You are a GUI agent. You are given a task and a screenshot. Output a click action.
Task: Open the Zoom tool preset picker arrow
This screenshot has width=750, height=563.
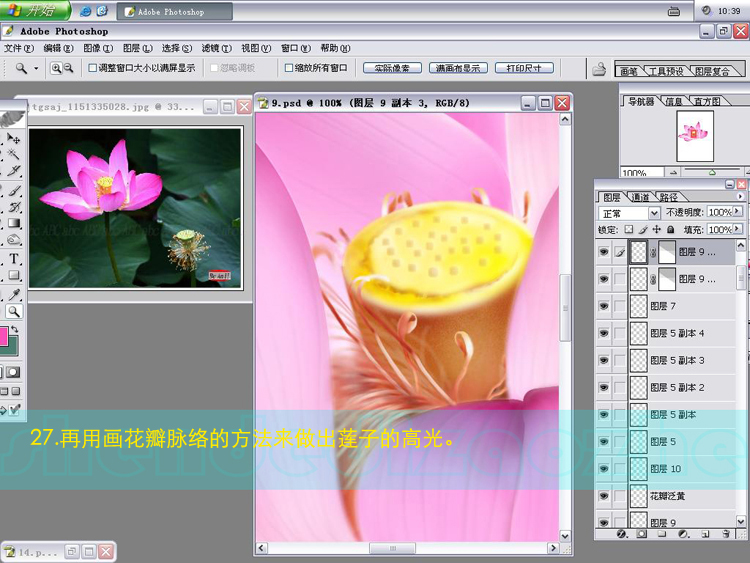coord(36,68)
